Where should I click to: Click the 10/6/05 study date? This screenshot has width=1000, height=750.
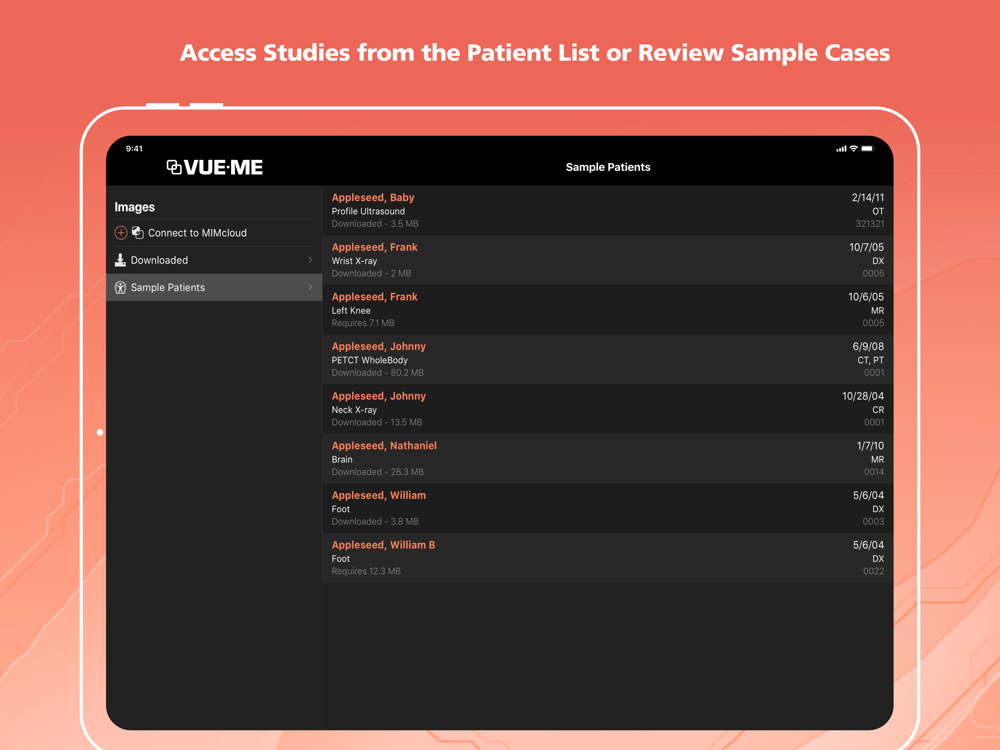point(865,297)
